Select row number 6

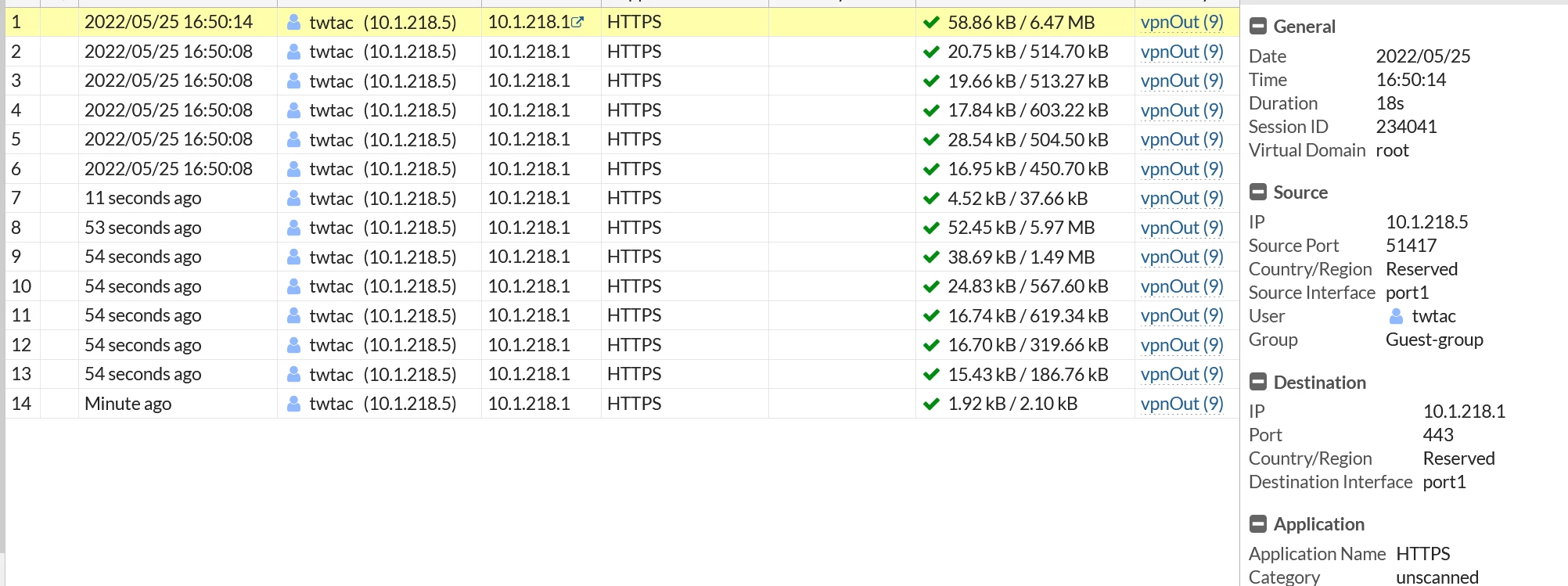622,169
